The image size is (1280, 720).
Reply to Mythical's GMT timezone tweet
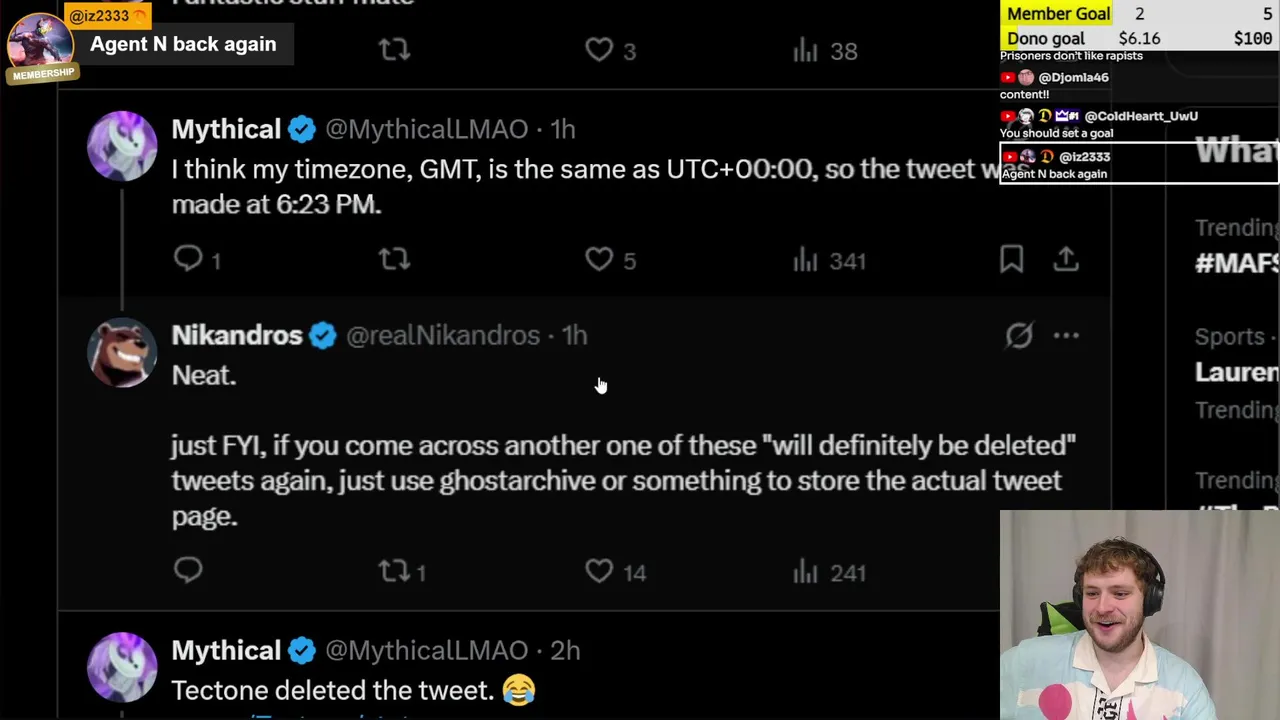[188, 259]
